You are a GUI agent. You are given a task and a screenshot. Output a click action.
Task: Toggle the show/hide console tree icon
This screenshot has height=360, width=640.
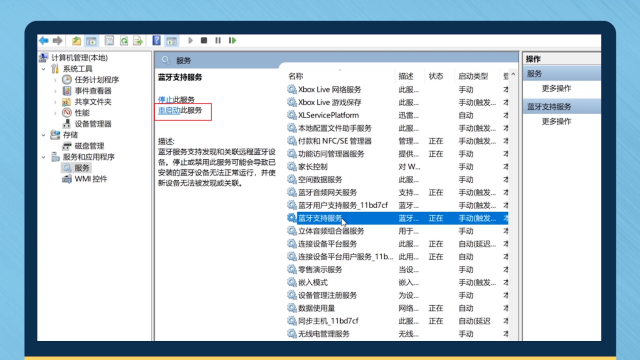[x=91, y=40]
